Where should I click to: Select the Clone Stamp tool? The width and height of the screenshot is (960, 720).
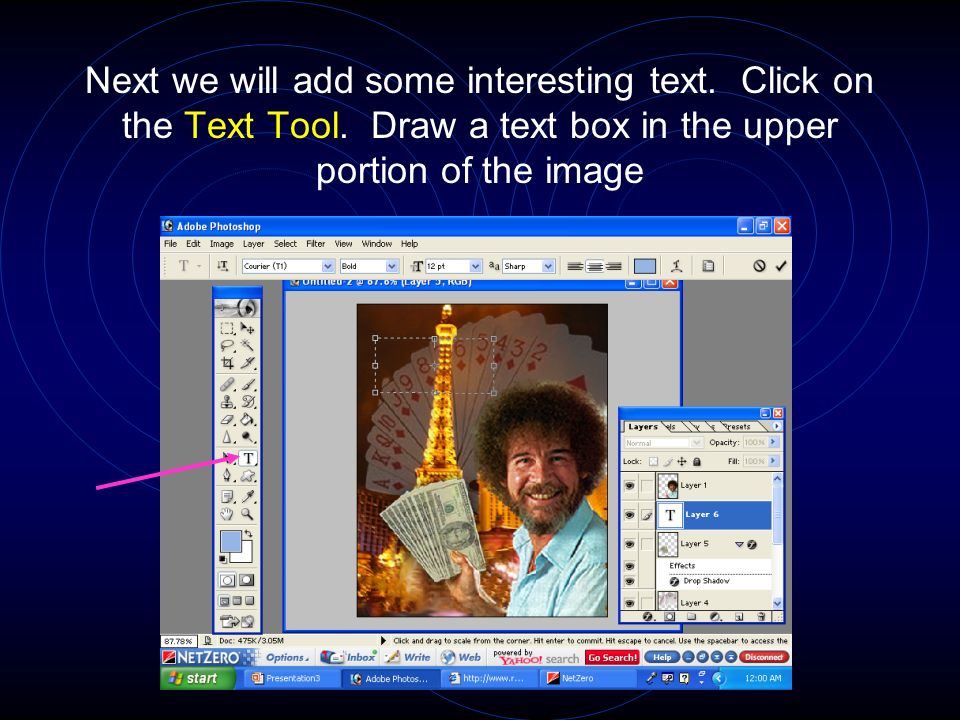coord(228,402)
